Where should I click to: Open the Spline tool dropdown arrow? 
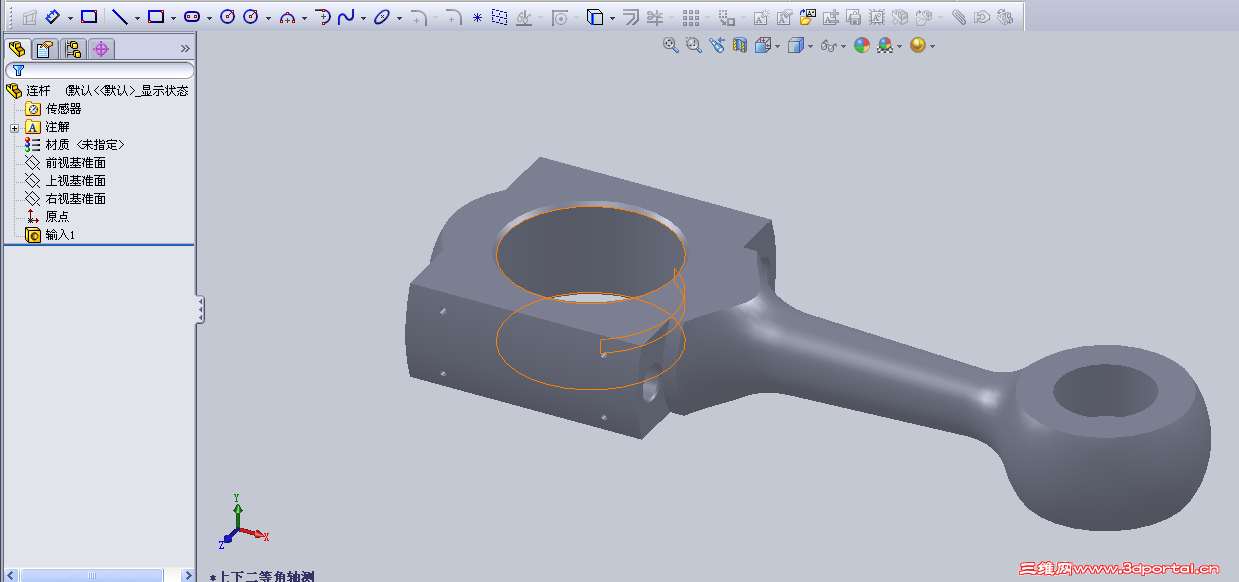click(x=363, y=18)
